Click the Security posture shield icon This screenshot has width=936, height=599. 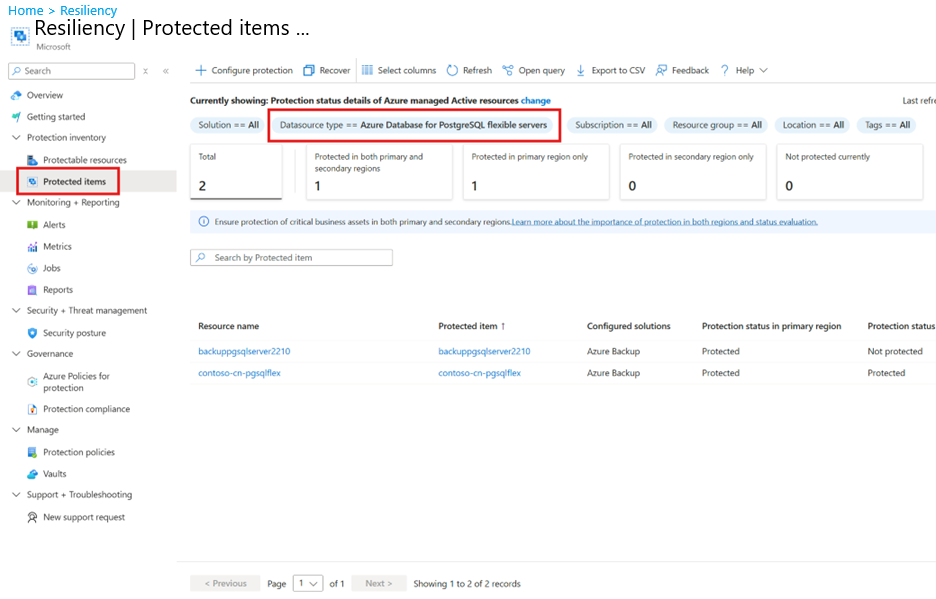[x=32, y=333]
